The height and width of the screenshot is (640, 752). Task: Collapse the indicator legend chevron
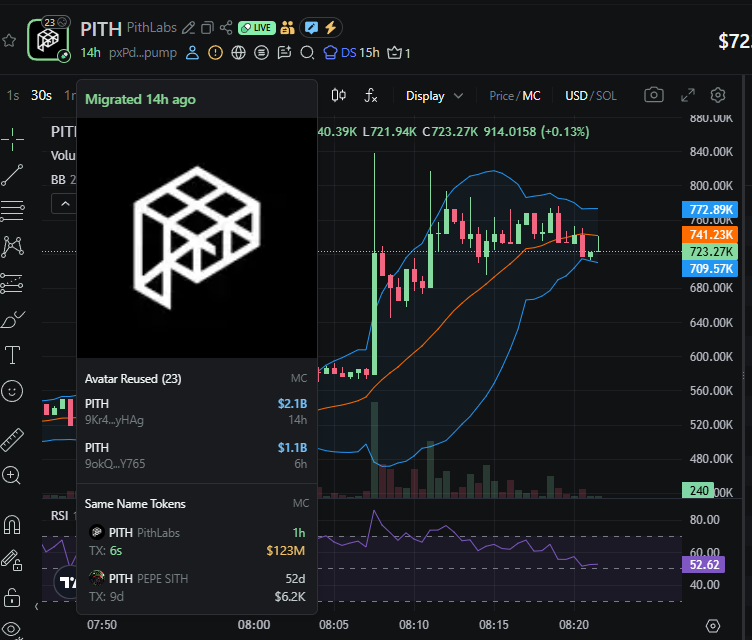pos(65,204)
